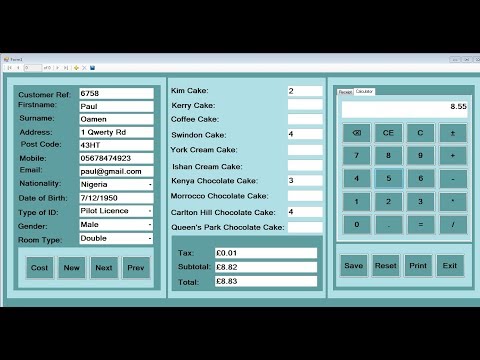480x360 pixels.
Task: Expand the Room Type dropdown
Action: click(x=150, y=238)
